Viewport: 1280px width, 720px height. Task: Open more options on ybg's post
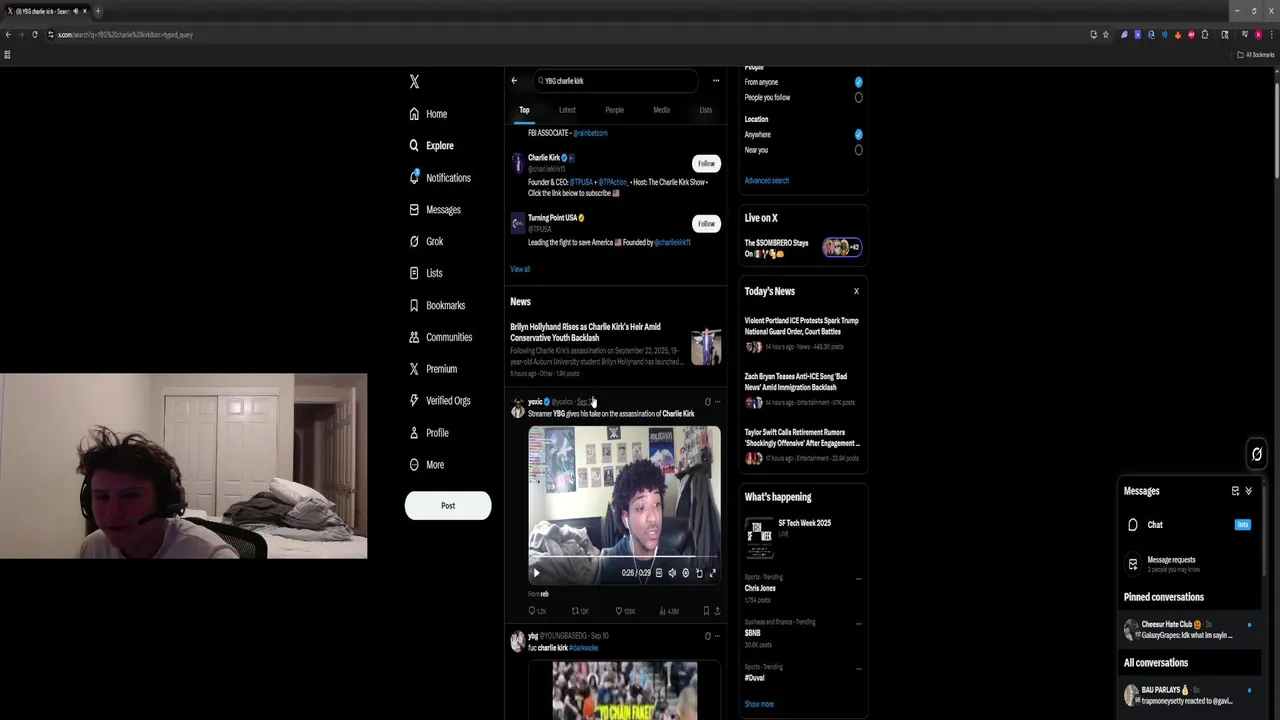pos(717,636)
